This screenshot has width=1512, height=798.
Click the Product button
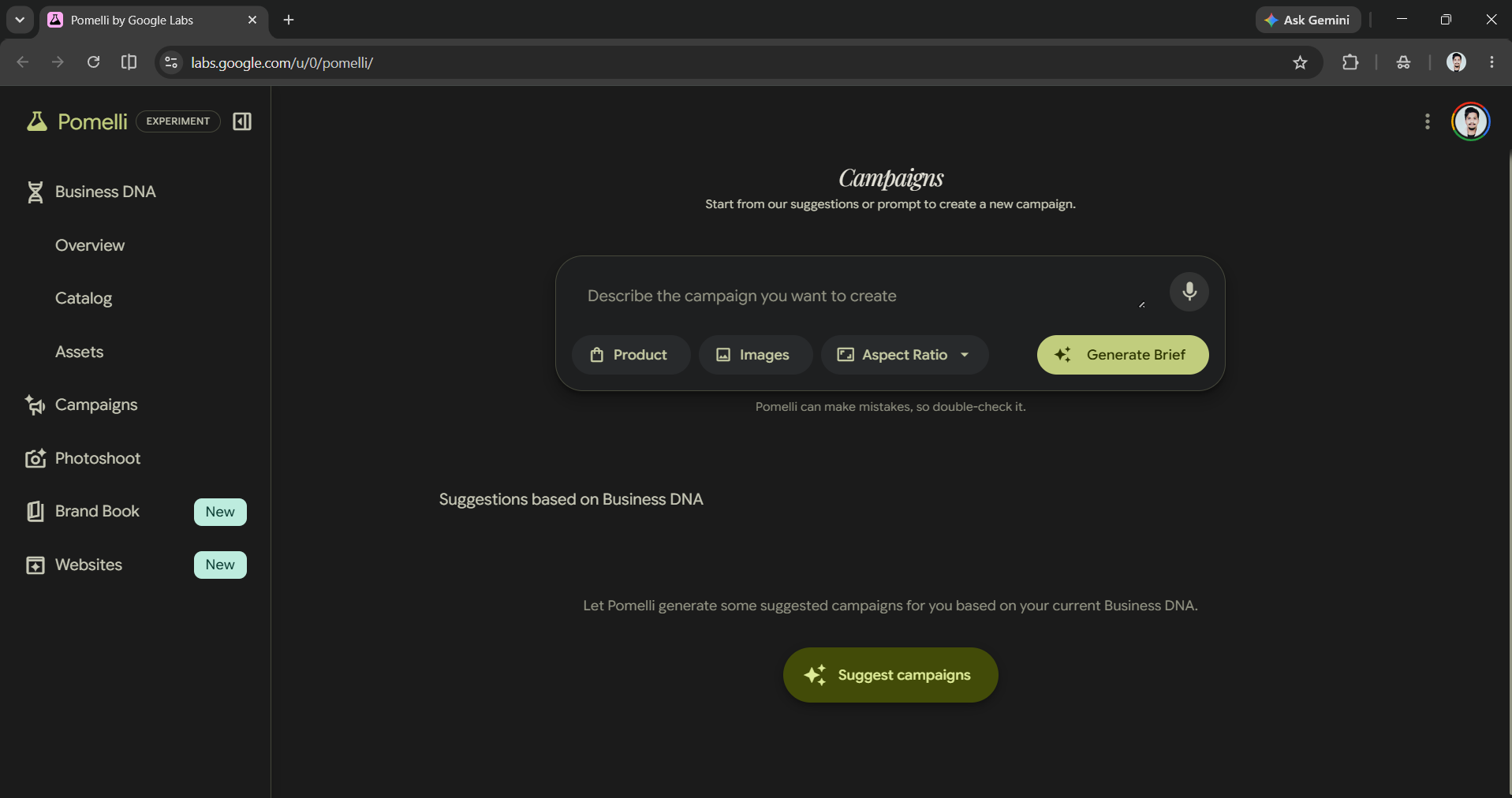[x=631, y=355]
